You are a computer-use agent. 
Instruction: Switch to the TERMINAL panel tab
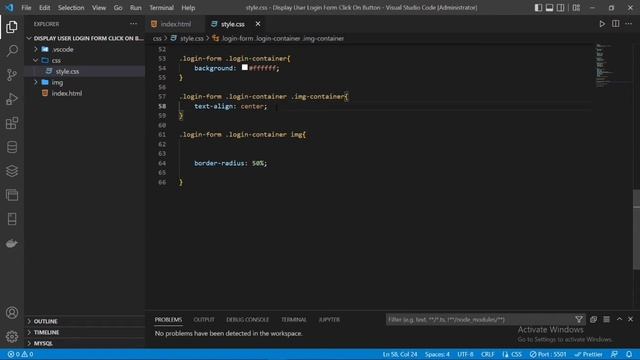[x=293, y=320]
